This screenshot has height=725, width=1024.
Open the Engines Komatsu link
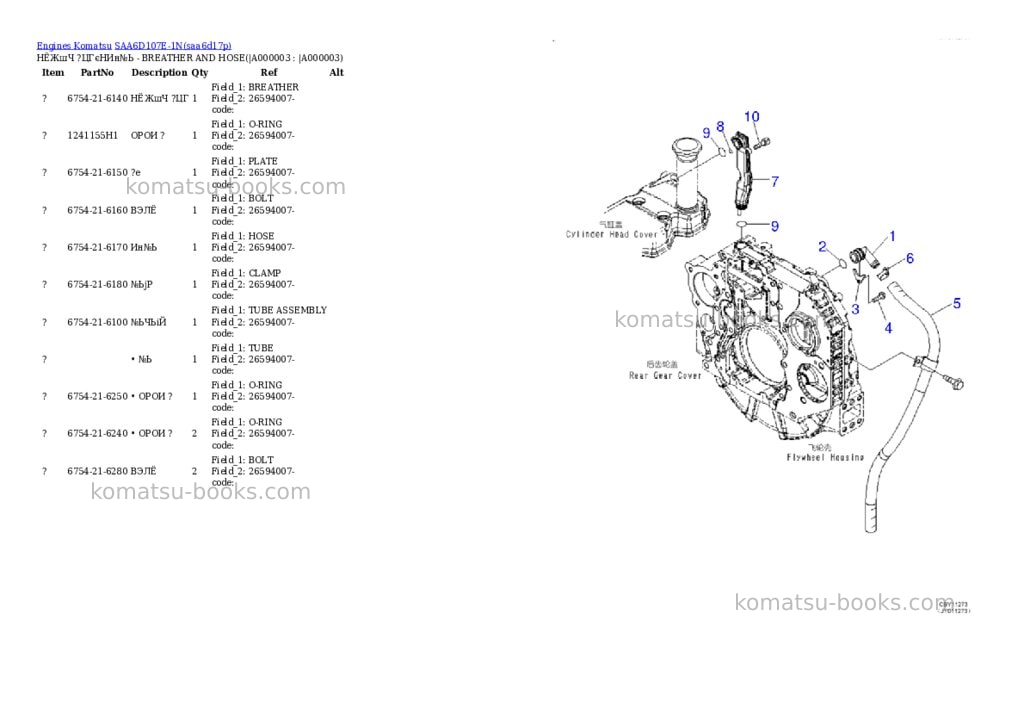[x=74, y=46]
